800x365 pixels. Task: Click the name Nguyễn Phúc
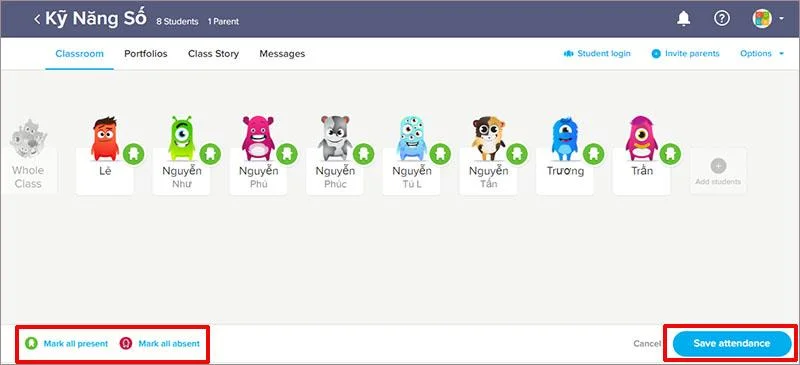click(x=335, y=177)
